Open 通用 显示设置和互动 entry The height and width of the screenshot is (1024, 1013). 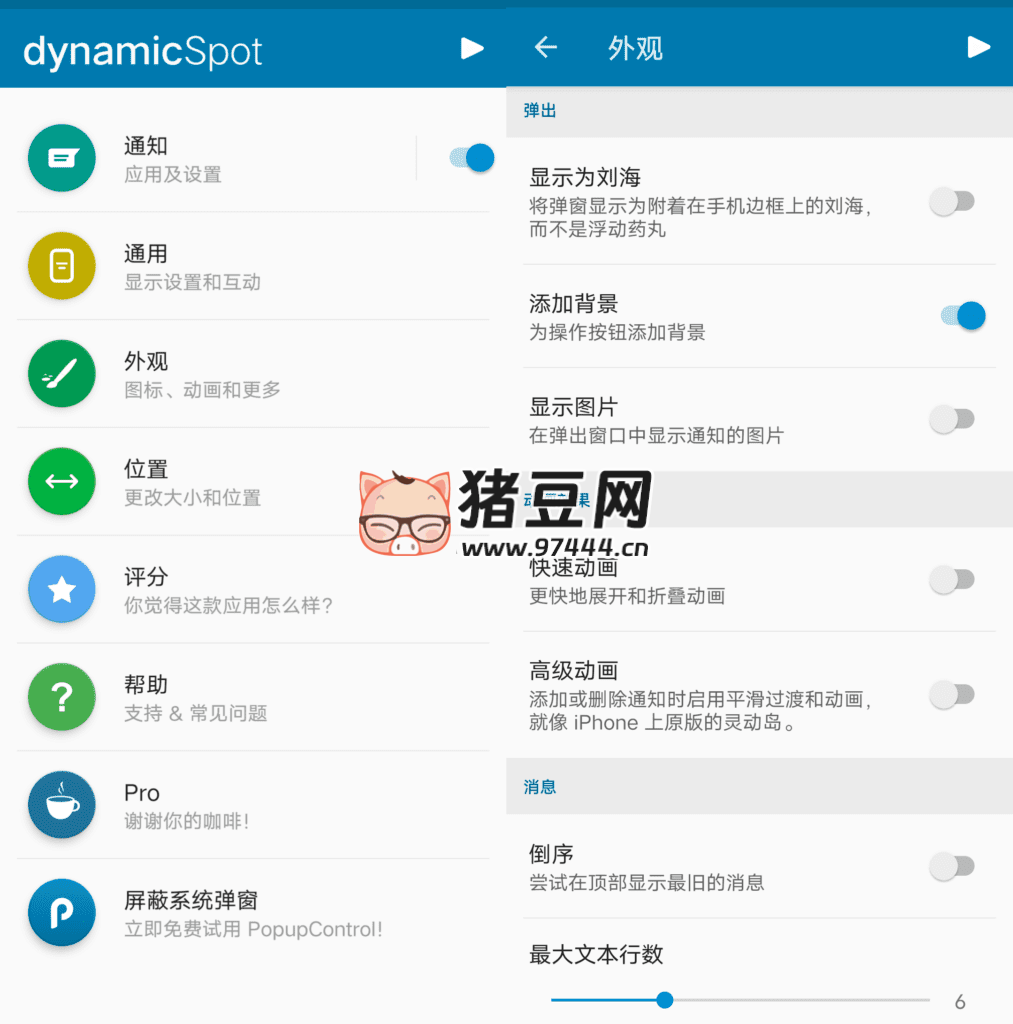tap(253, 266)
